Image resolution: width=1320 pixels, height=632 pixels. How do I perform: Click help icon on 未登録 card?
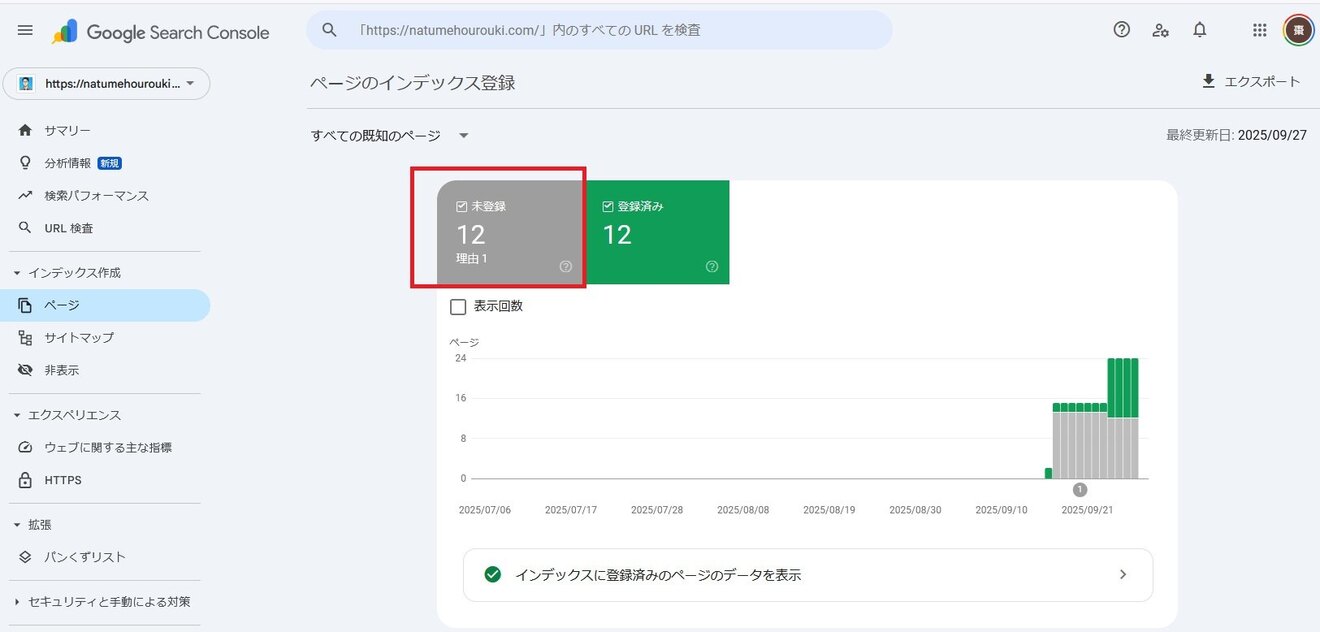566,266
